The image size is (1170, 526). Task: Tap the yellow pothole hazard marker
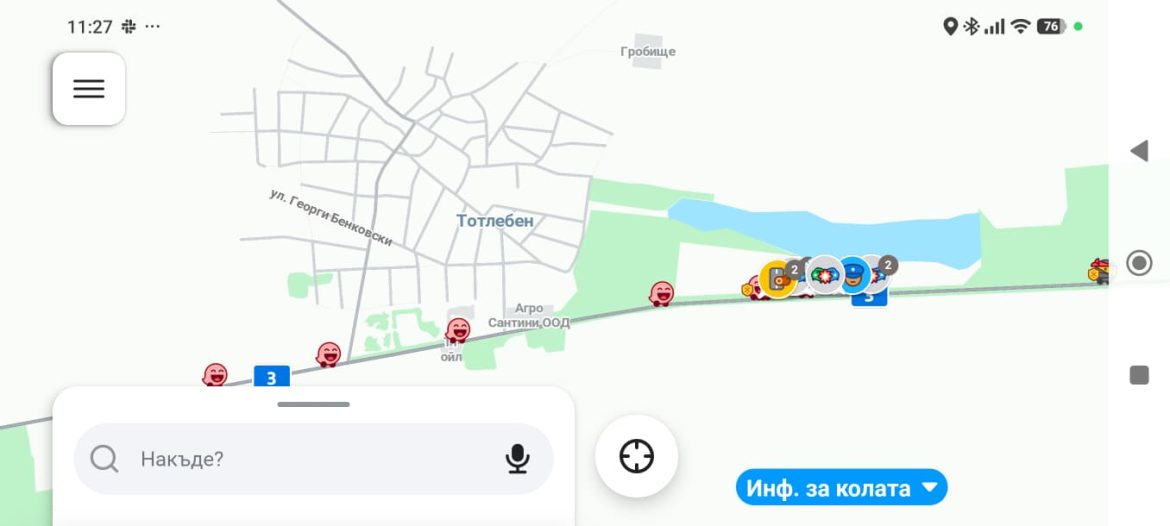[x=778, y=279]
